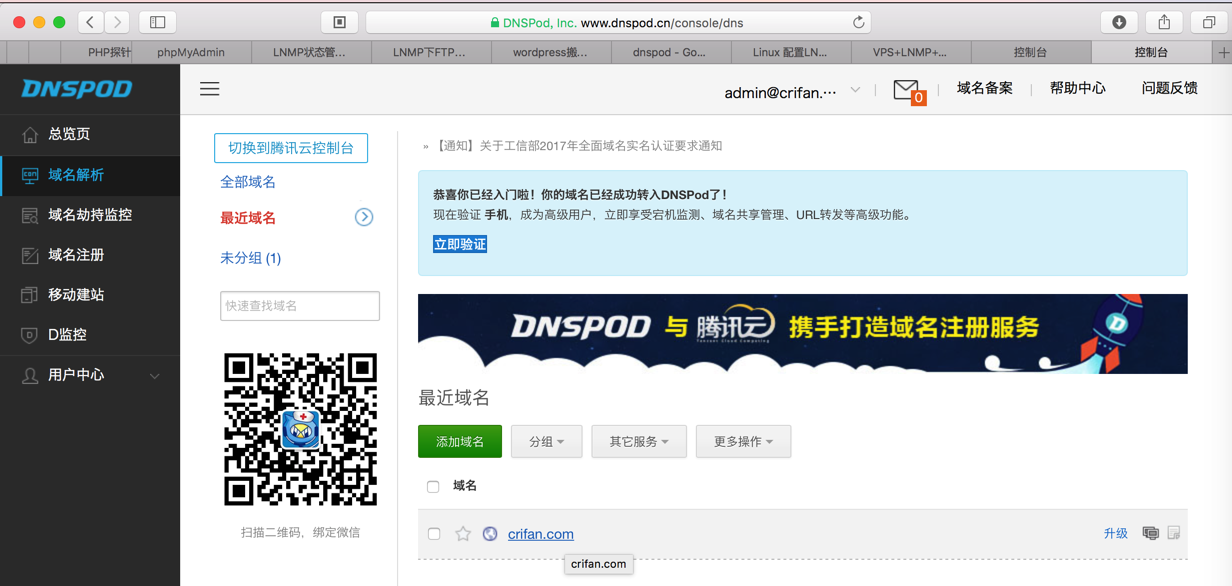Open the 更多操作 dropdown button
1232x586 pixels.
point(743,441)
